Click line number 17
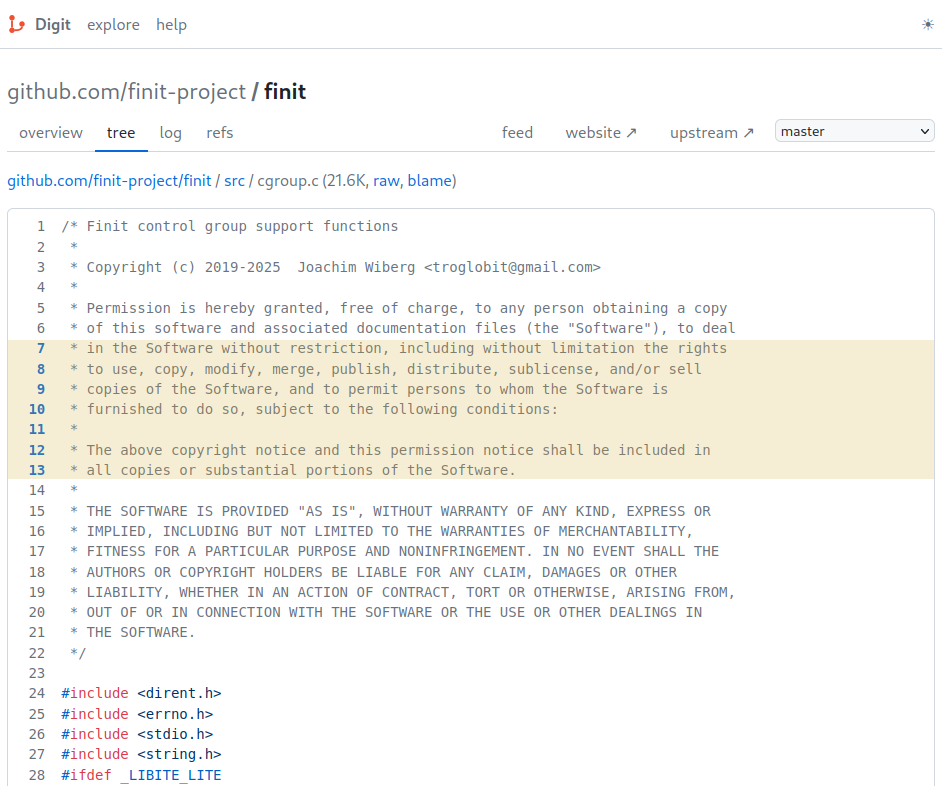This screenshot has height=786, width=942. coord(37,552)
